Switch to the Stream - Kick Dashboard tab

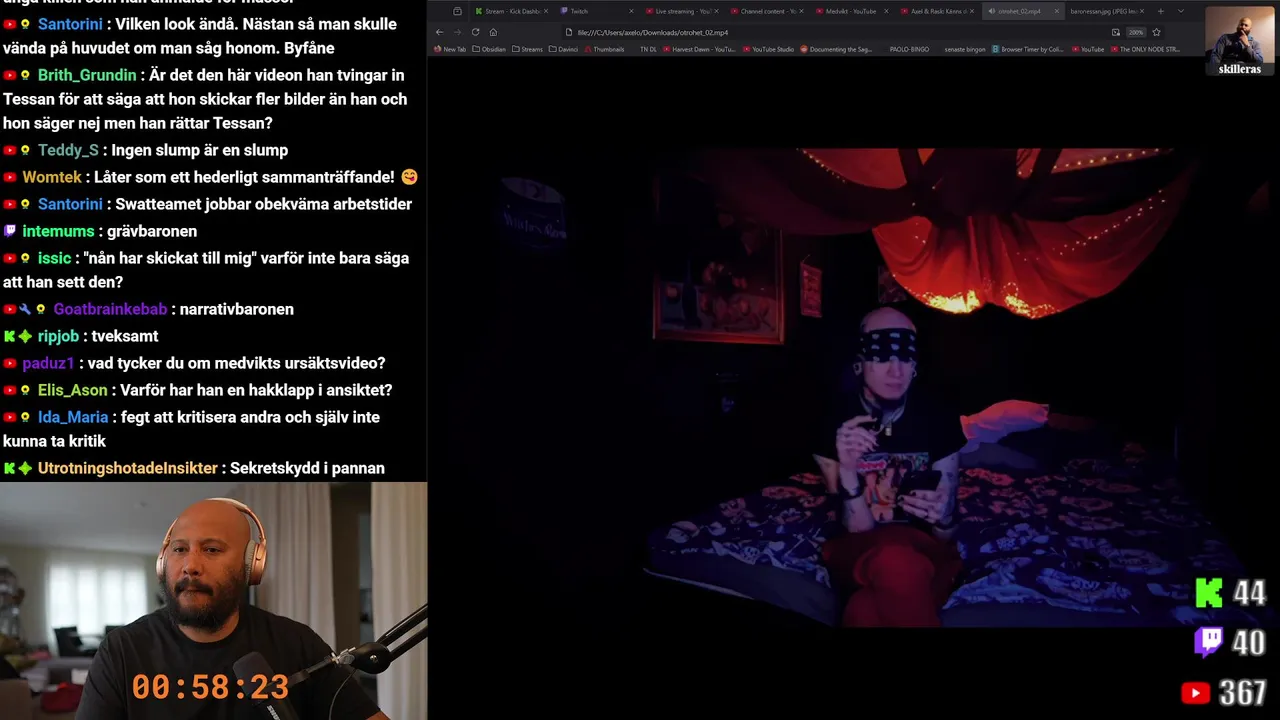tap(513, 11)
